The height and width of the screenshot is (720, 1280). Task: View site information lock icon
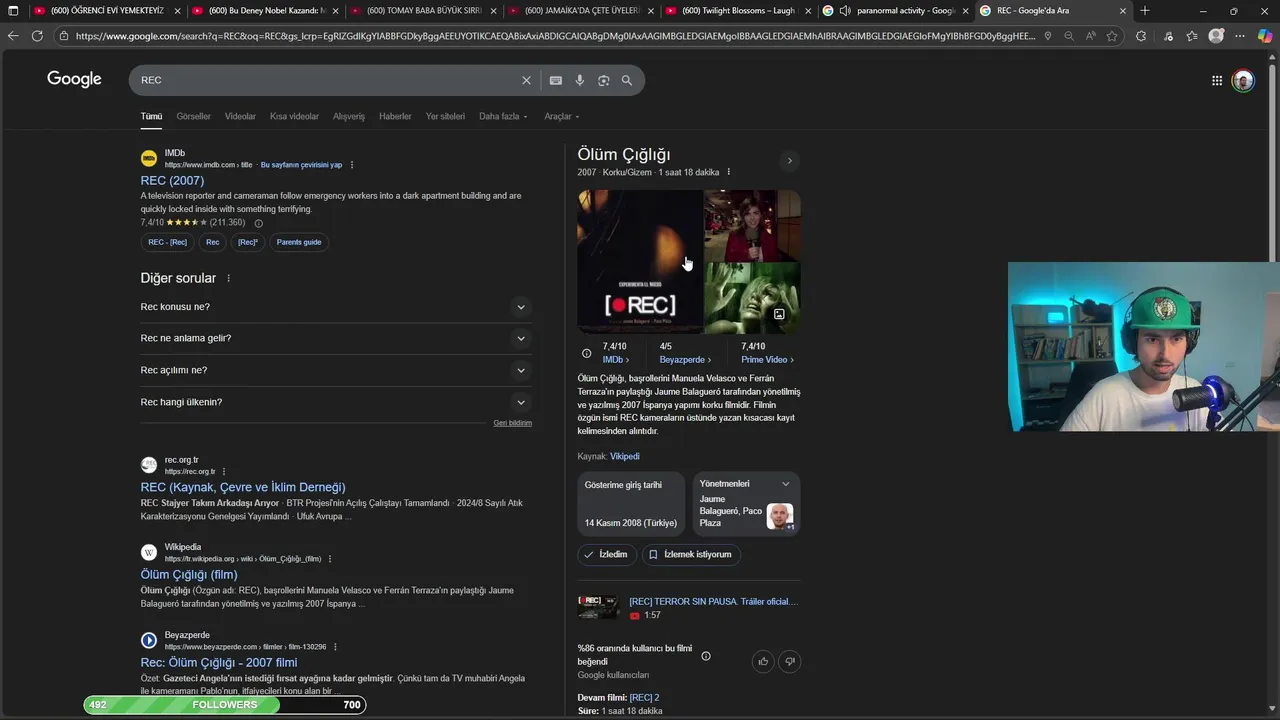click(64, 36)
